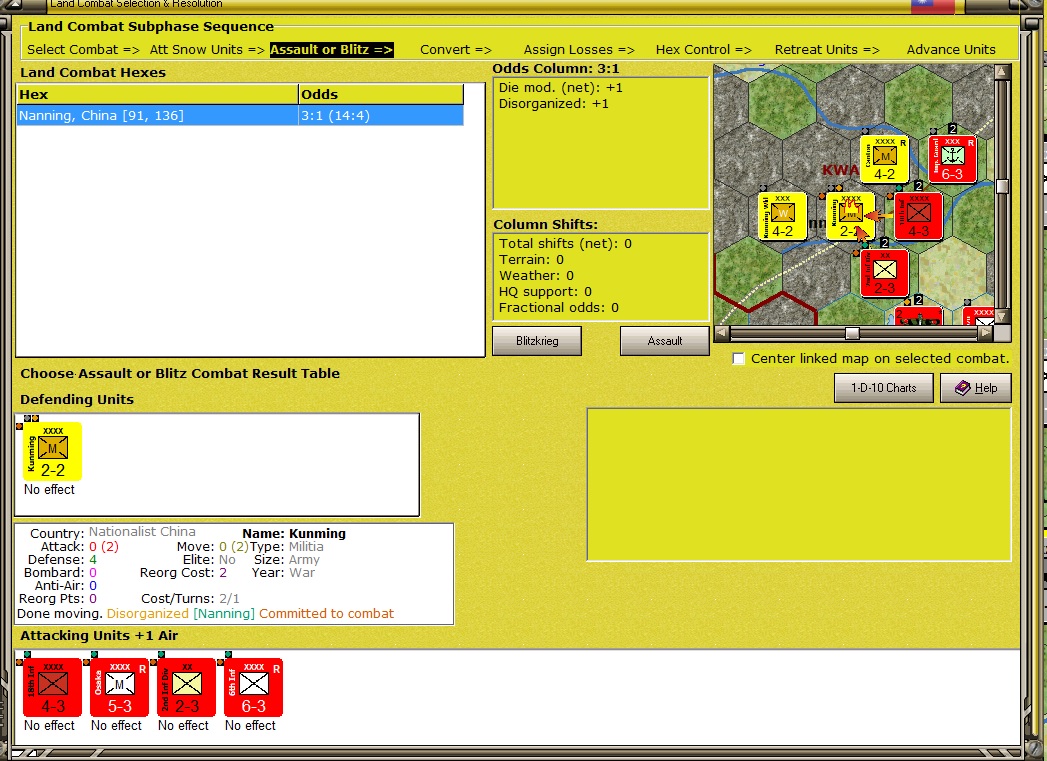Click the red 2-3 division unit on map
The image size is (1047, 761).
coord(885,273)
